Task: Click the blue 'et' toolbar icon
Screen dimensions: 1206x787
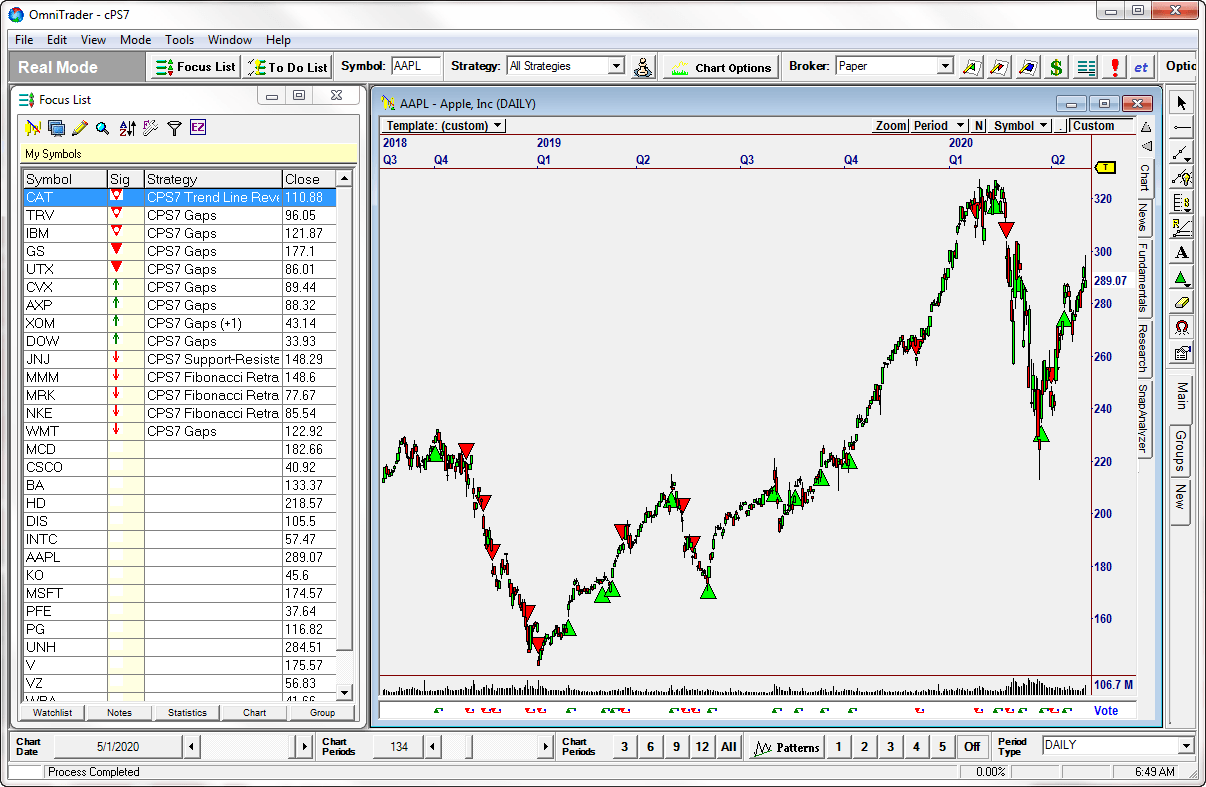Action: [1141, 67]
